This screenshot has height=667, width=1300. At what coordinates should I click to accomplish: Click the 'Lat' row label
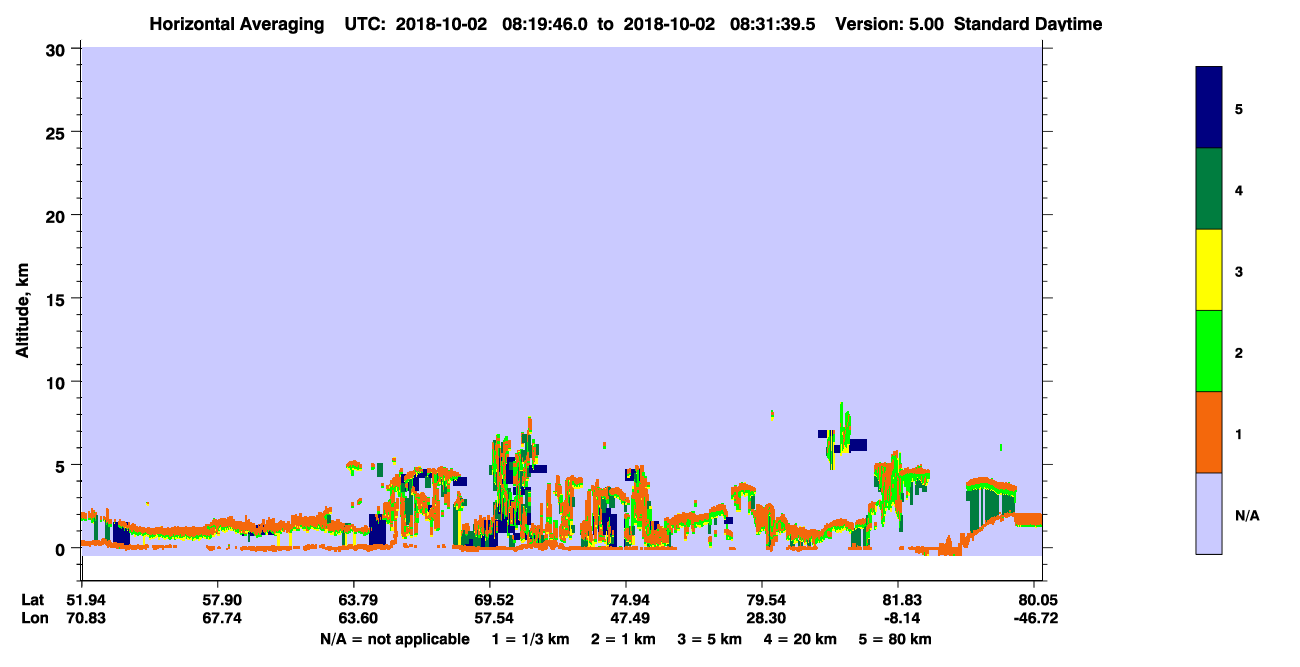(x=32, y=600)
